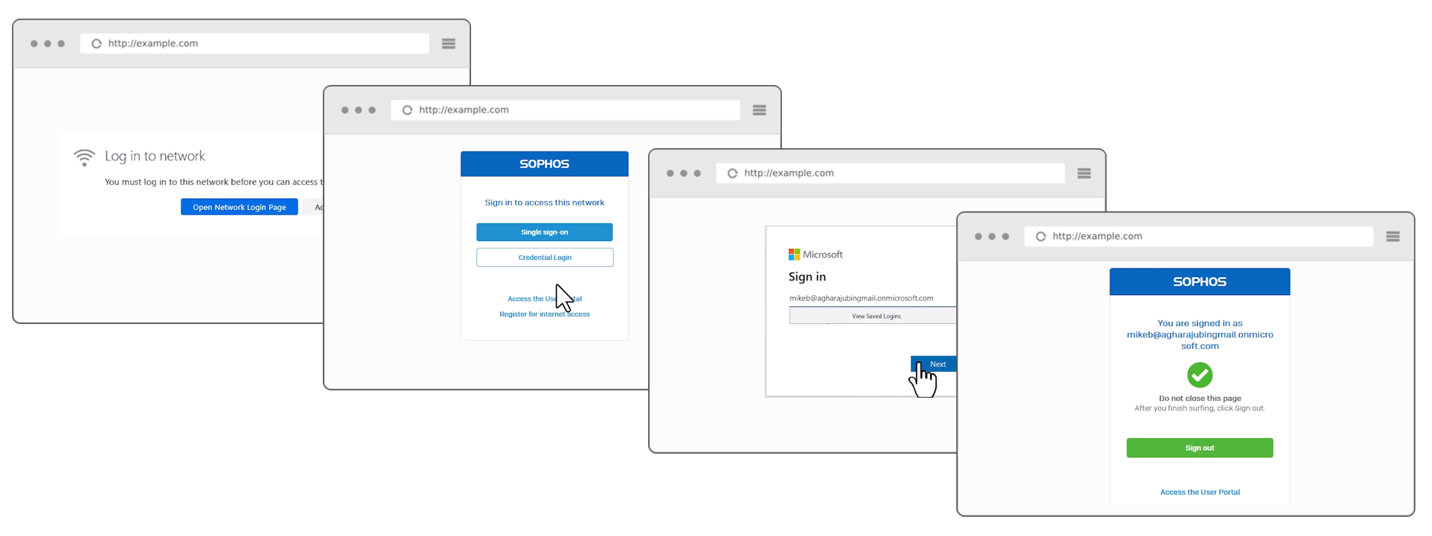Click the reload icon in the first browser window
Image resolution: width=1432 pixels, height=536 pixels.
97,44
